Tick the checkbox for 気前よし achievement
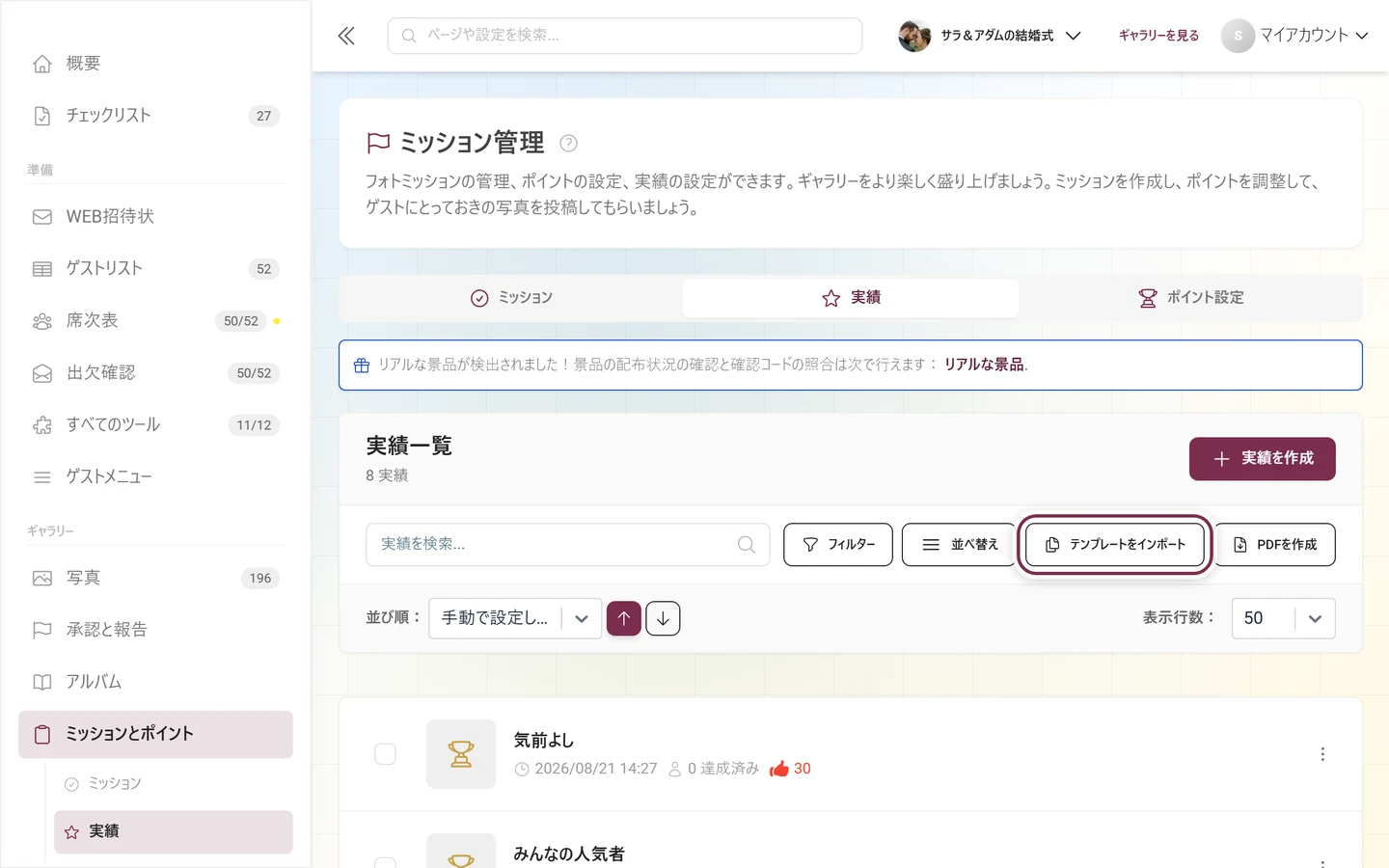 (x=385, y=754)
